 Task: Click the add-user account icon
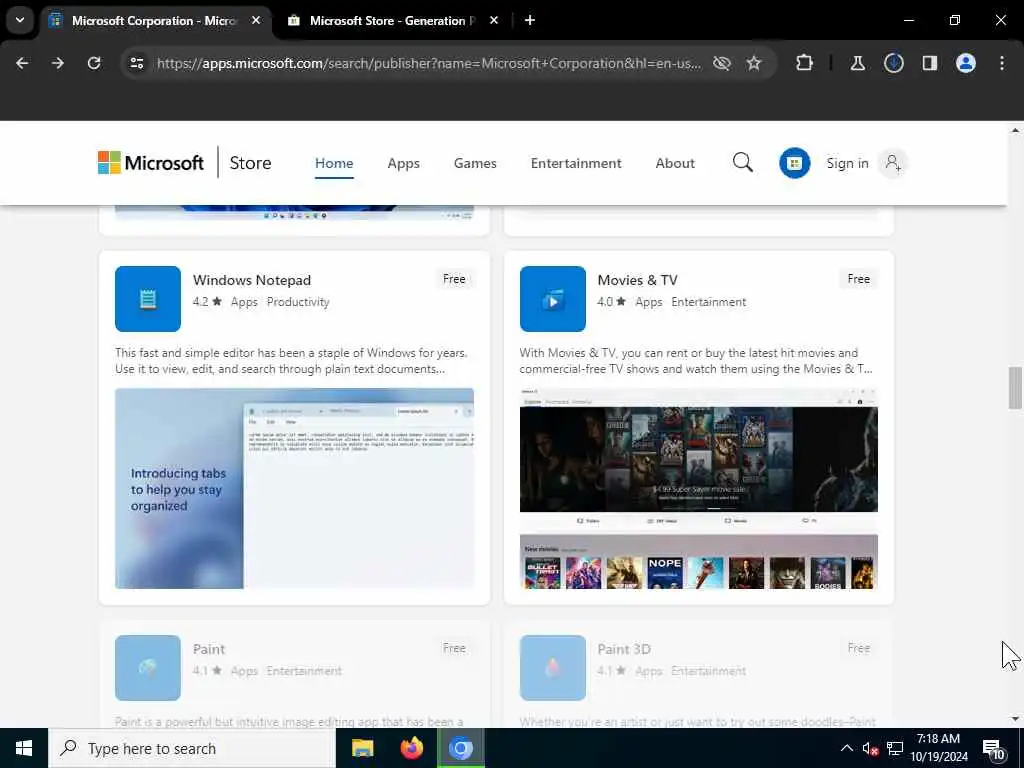[892, 163]
